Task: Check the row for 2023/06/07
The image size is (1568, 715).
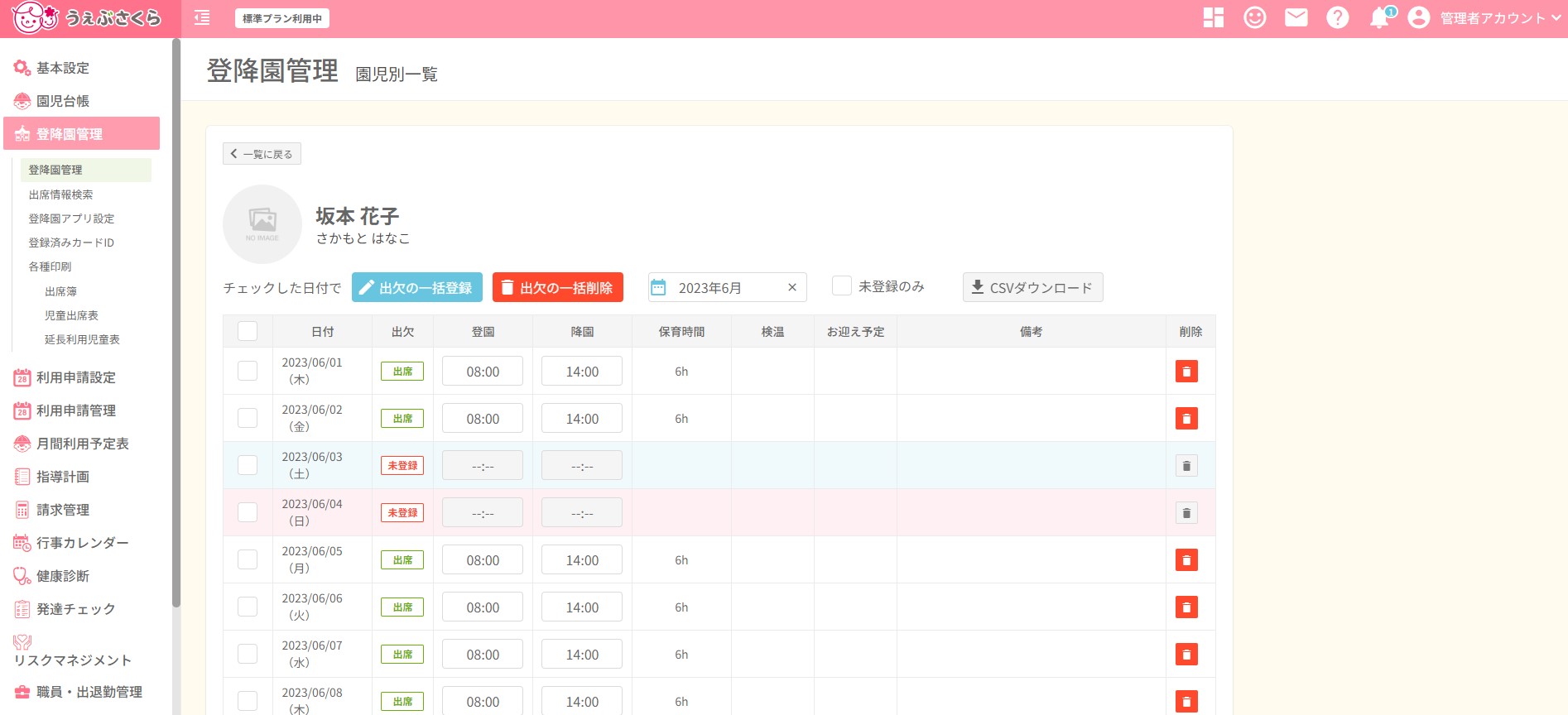Action: 248,654
